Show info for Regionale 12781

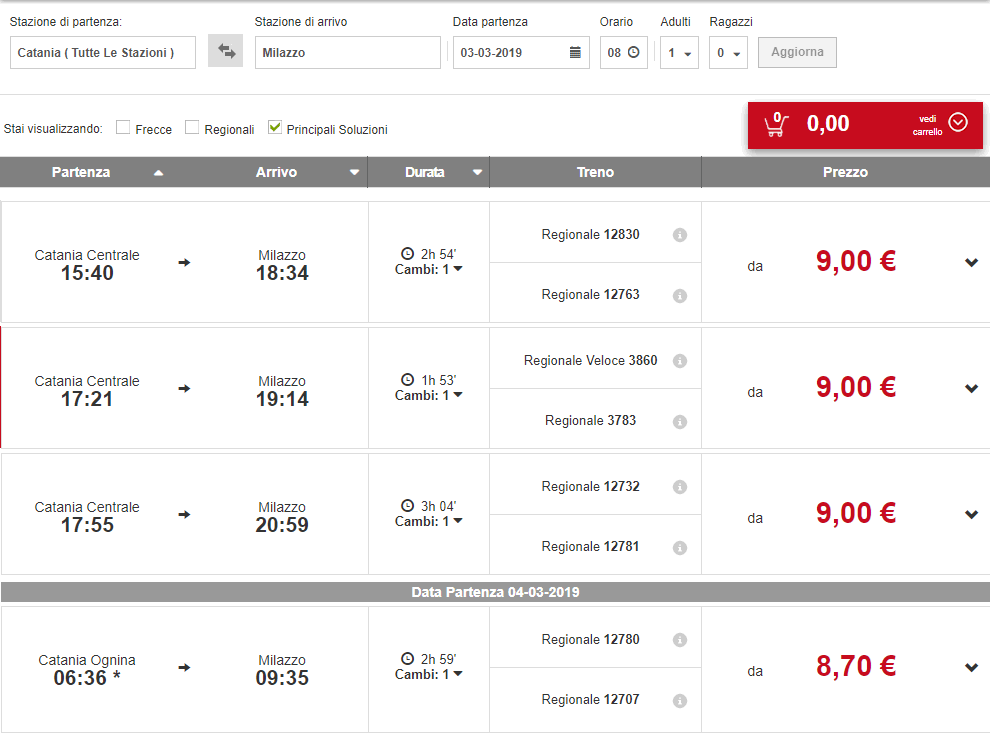(680, 547)
